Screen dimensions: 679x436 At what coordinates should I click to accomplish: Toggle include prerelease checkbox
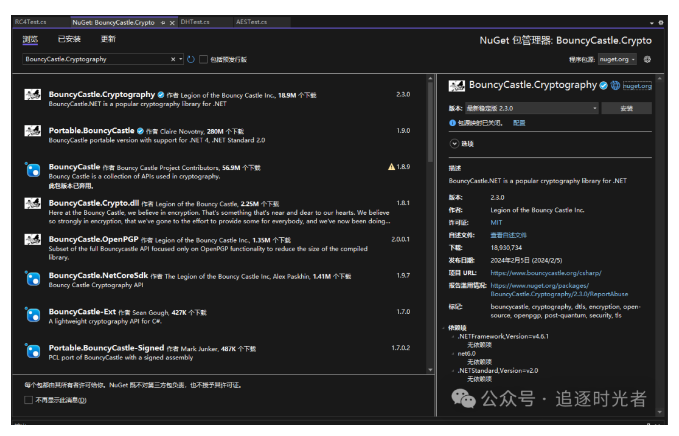(203, 59)
